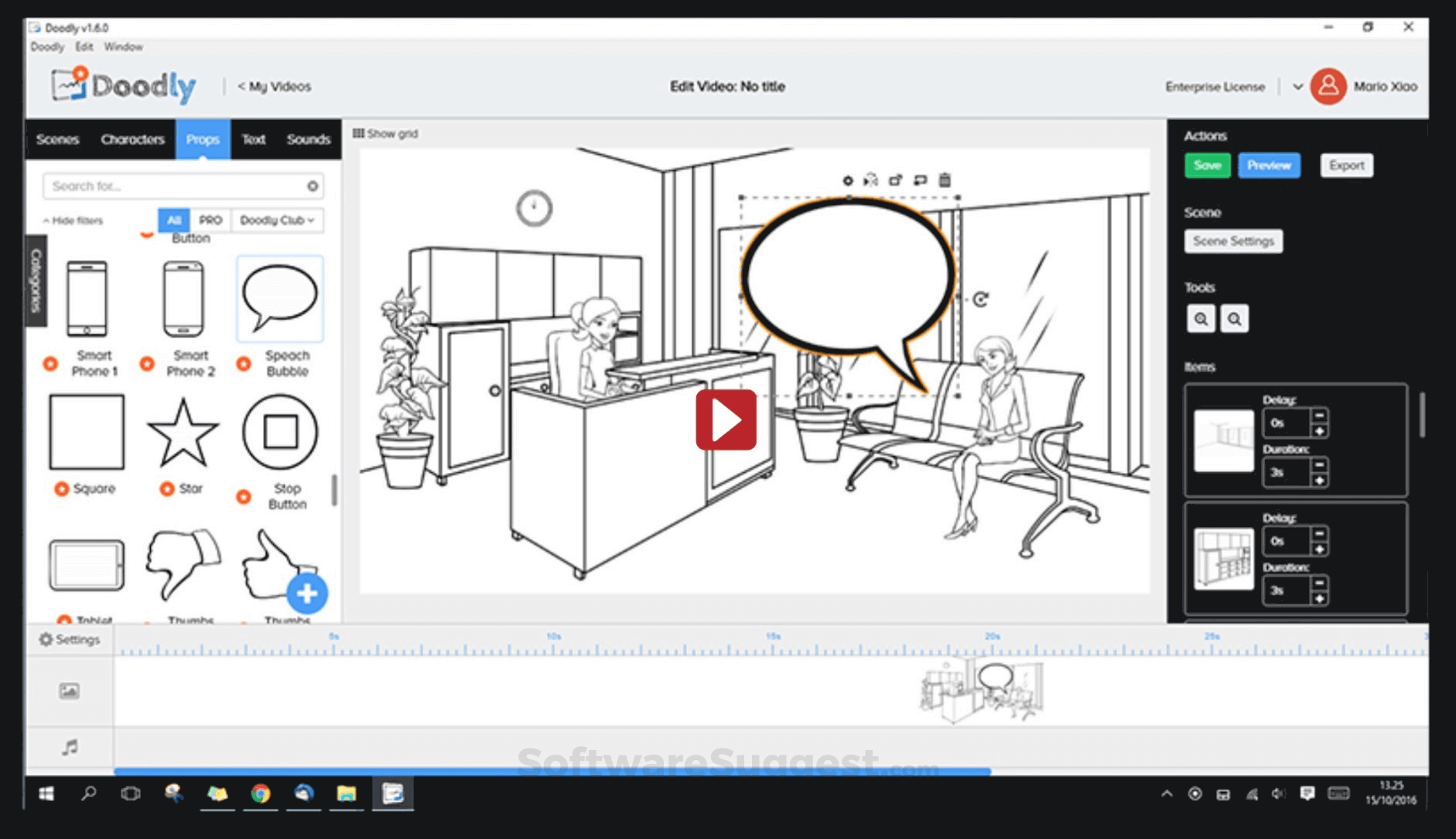The image size is (1456, 839).
Task: Show hidden system tray icons
Action: (1167, 793)
